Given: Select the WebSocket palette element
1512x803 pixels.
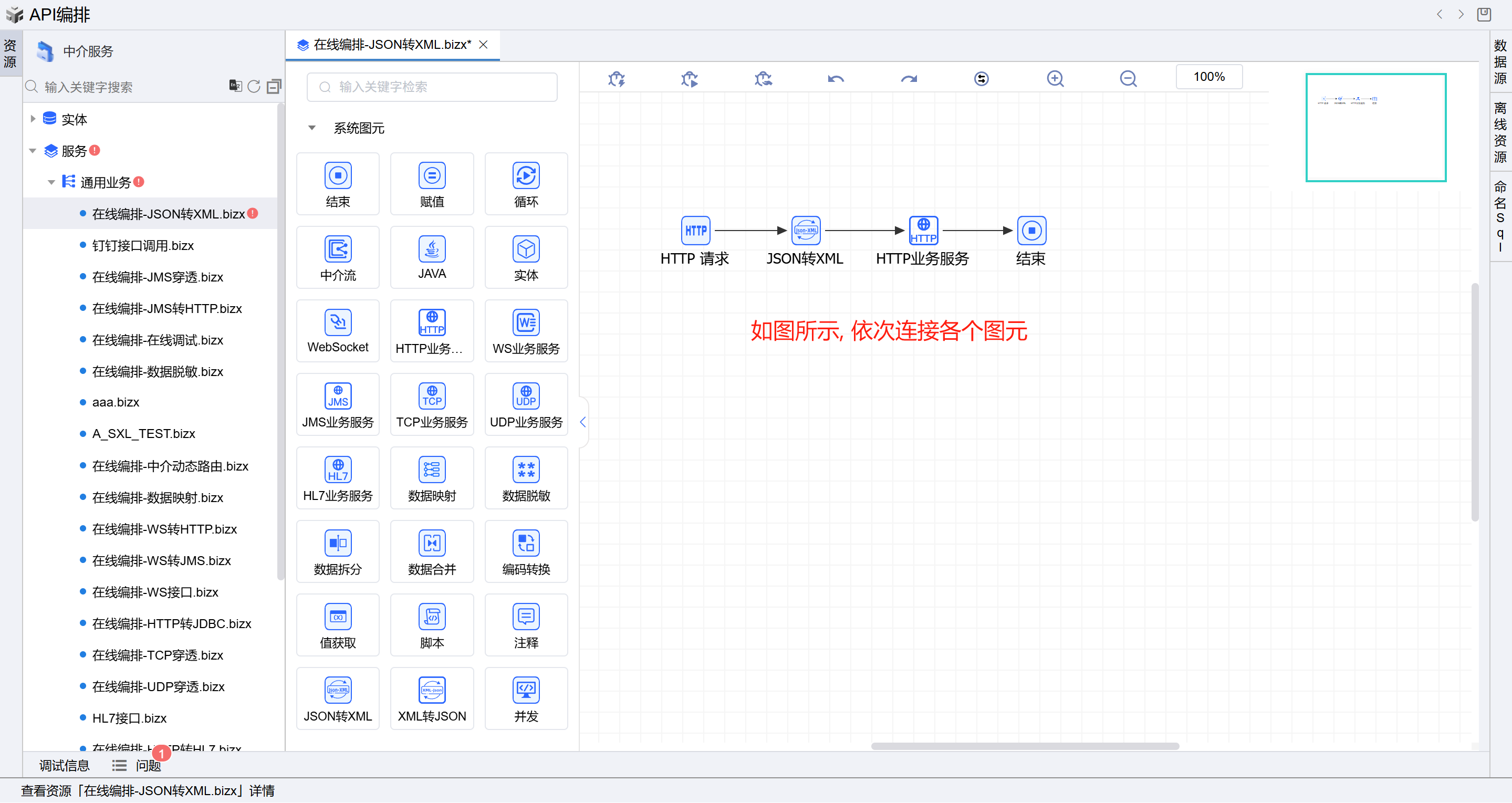Looking at the screenshot, I should 338,330.
